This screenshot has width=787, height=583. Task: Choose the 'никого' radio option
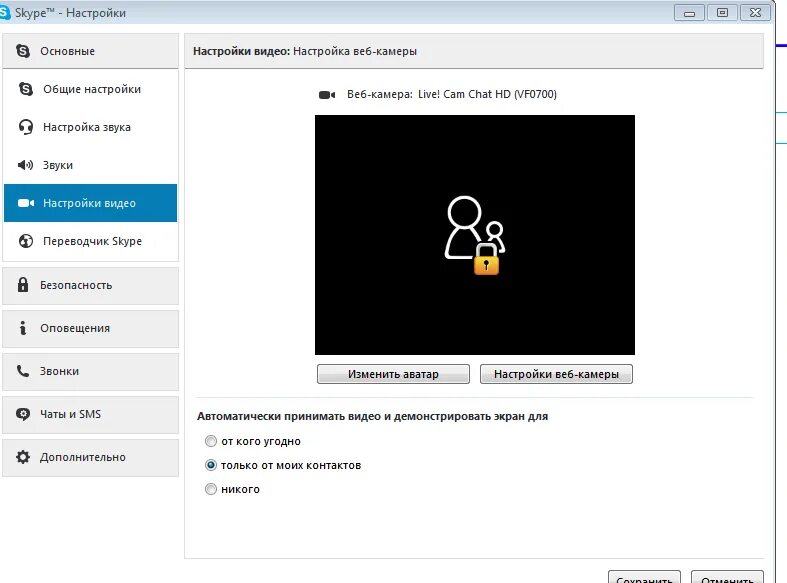tap(211, 489)
